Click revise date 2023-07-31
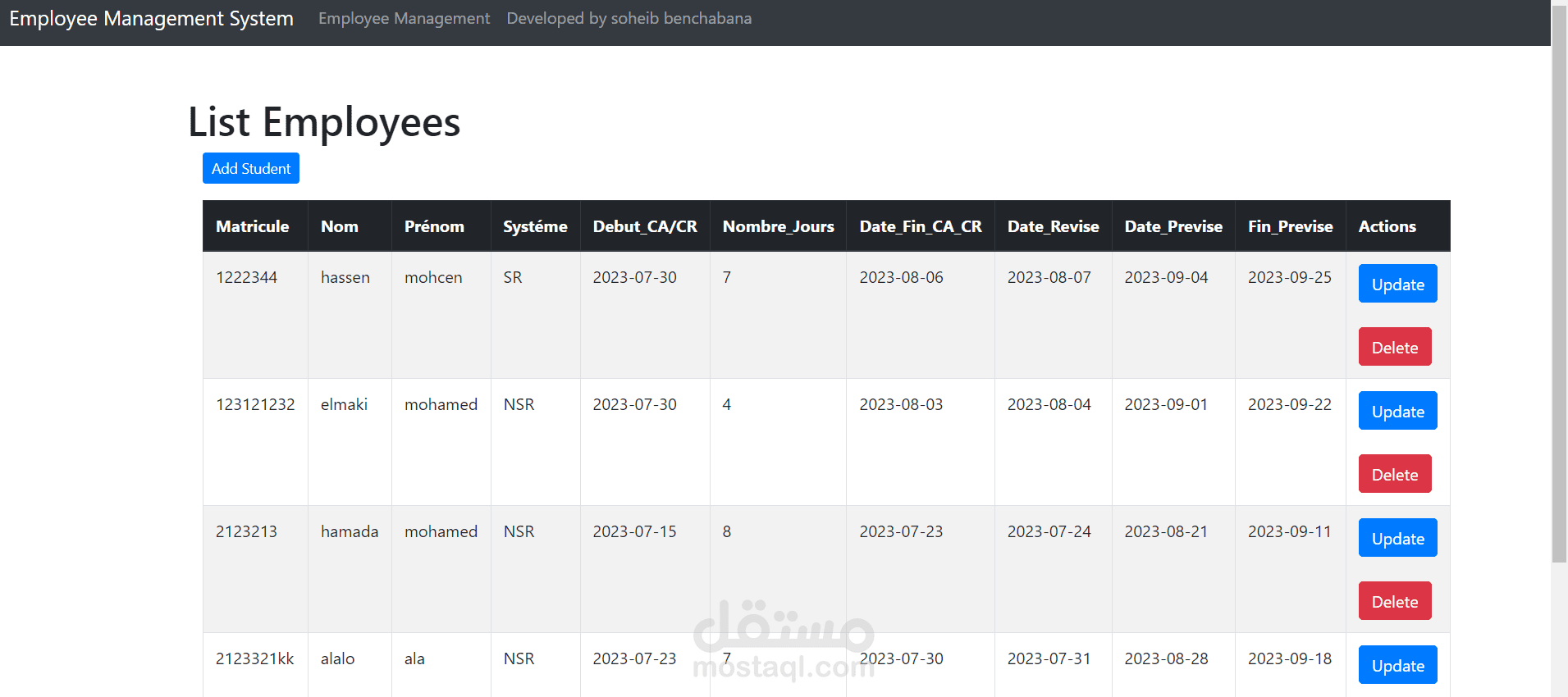 pyautogui.click(x=1049, y=658)
